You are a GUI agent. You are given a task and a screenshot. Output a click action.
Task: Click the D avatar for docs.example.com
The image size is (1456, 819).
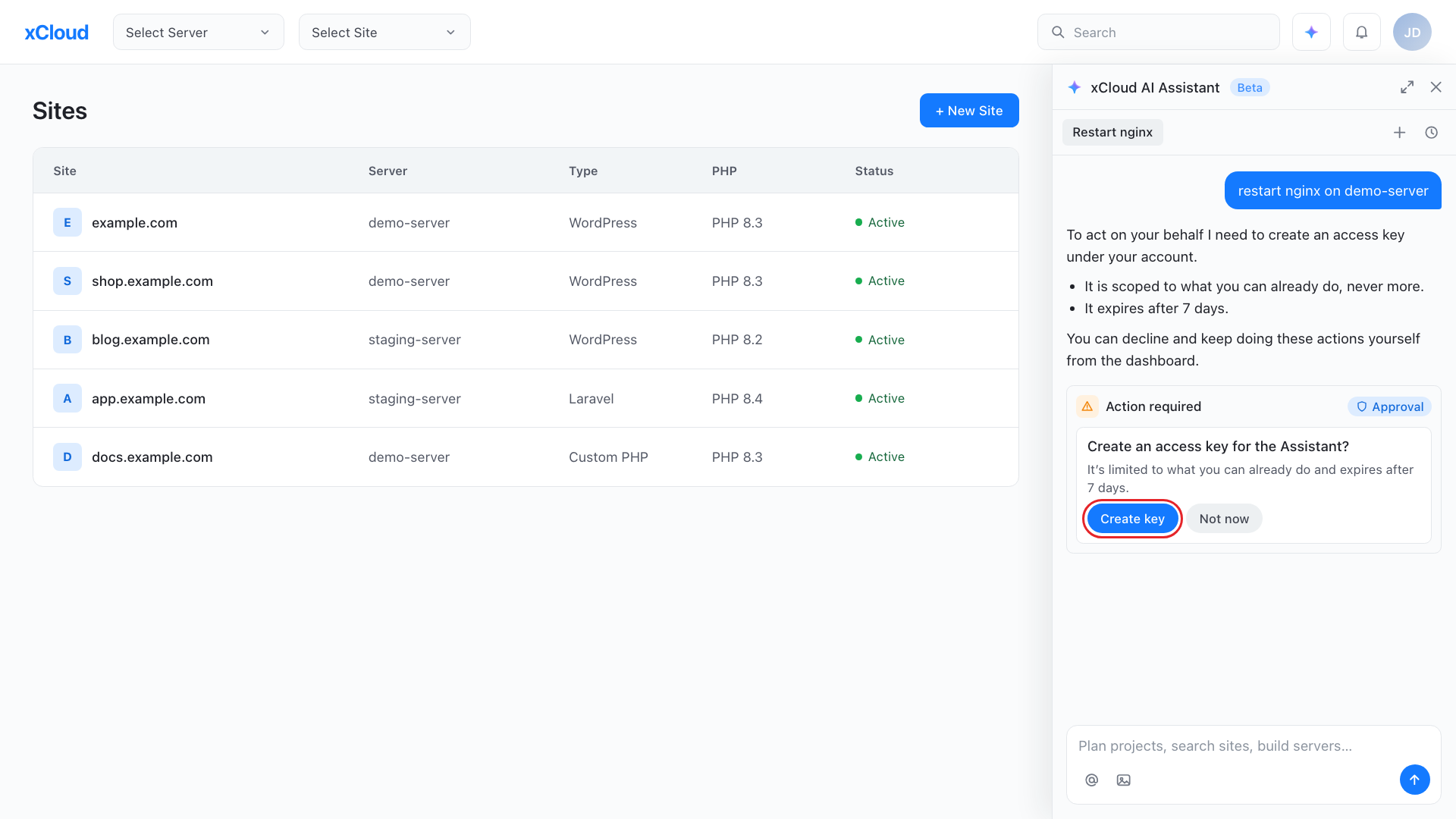point(67,457)
